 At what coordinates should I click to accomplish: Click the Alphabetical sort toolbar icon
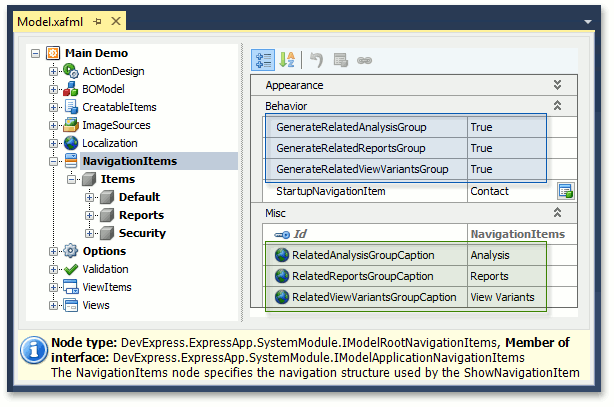click(x=287, y=60)
